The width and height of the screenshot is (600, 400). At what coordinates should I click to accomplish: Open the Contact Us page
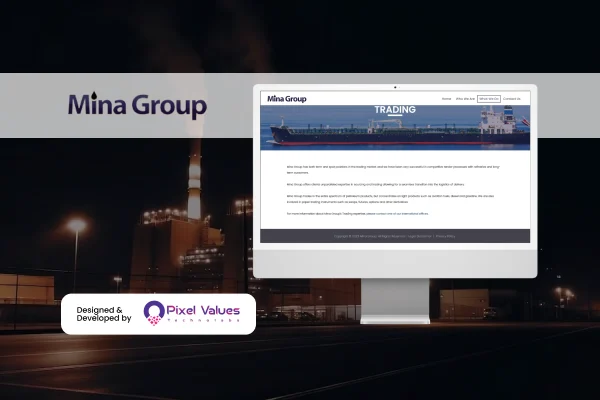click(512, 99)
